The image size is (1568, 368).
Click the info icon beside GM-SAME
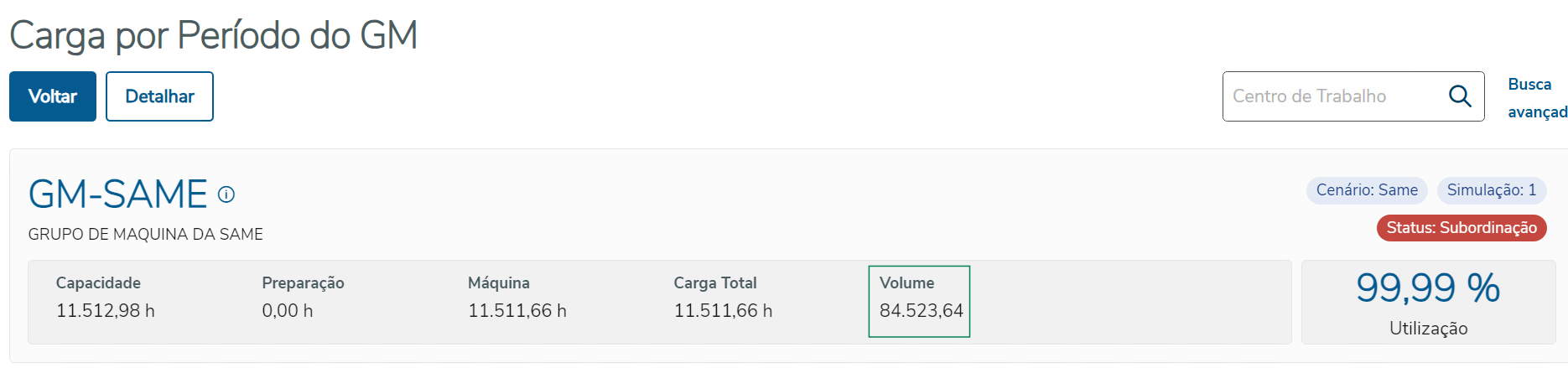(x=226, y=194)
